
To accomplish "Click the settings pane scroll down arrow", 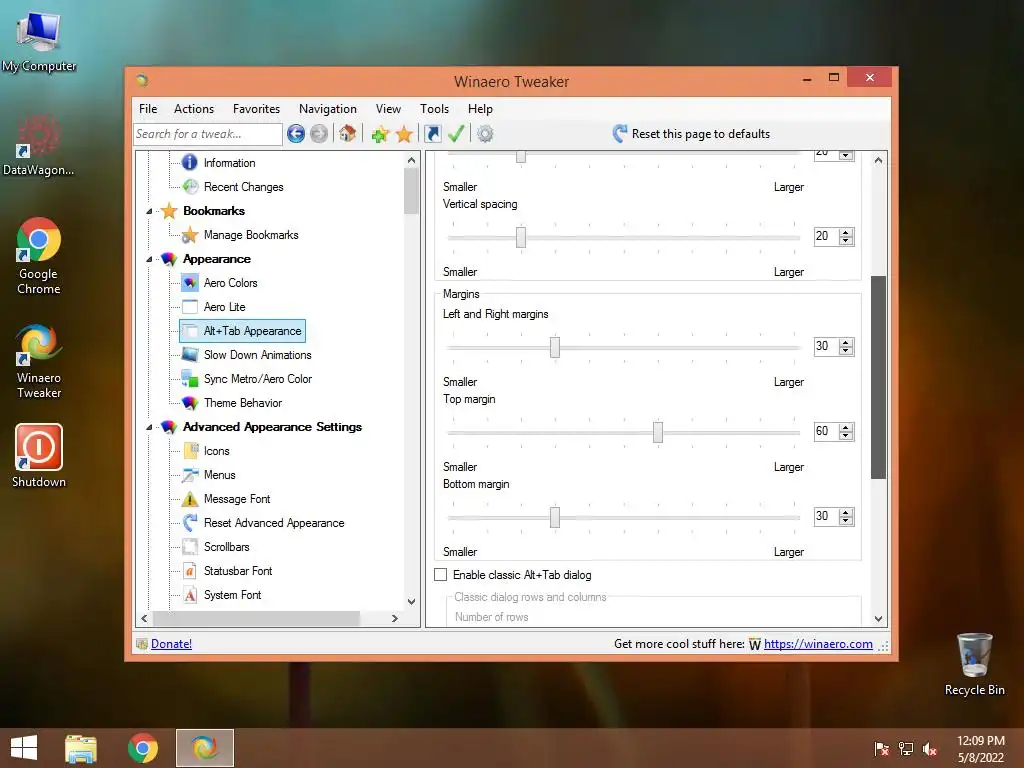I will tap(878, 619).
